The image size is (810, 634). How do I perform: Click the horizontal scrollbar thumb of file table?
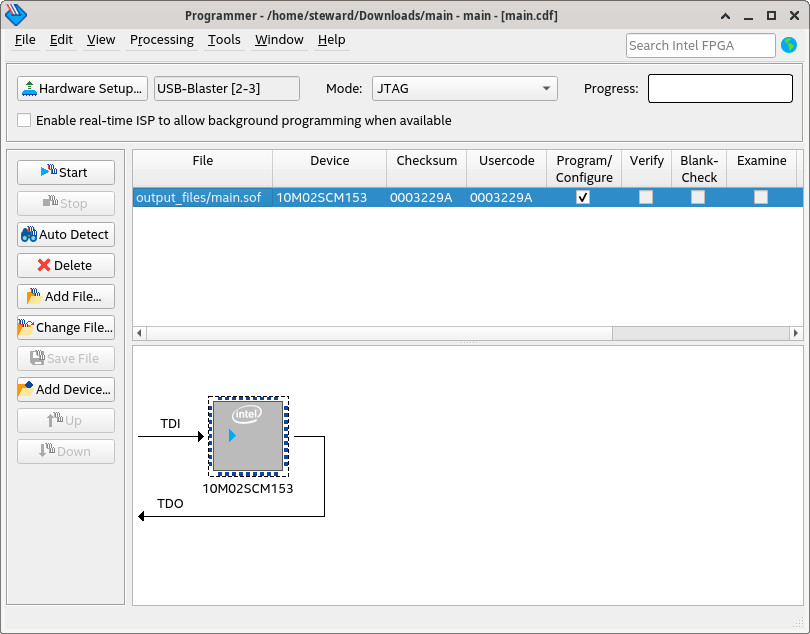coord(380,333)
